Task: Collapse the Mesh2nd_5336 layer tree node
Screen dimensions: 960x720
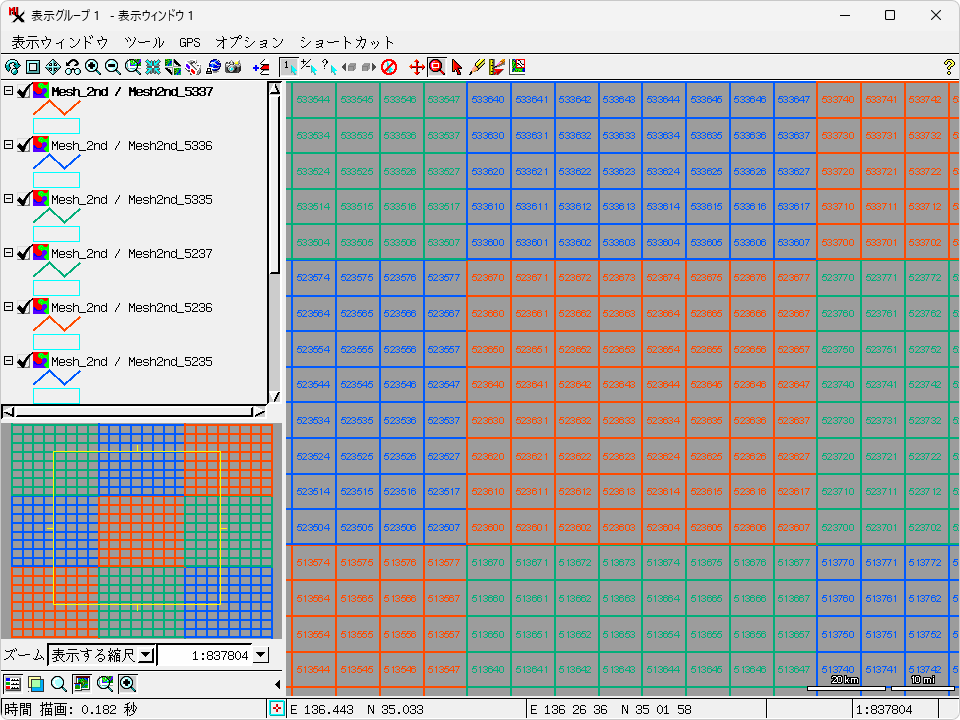Action: tap(8, 145)
